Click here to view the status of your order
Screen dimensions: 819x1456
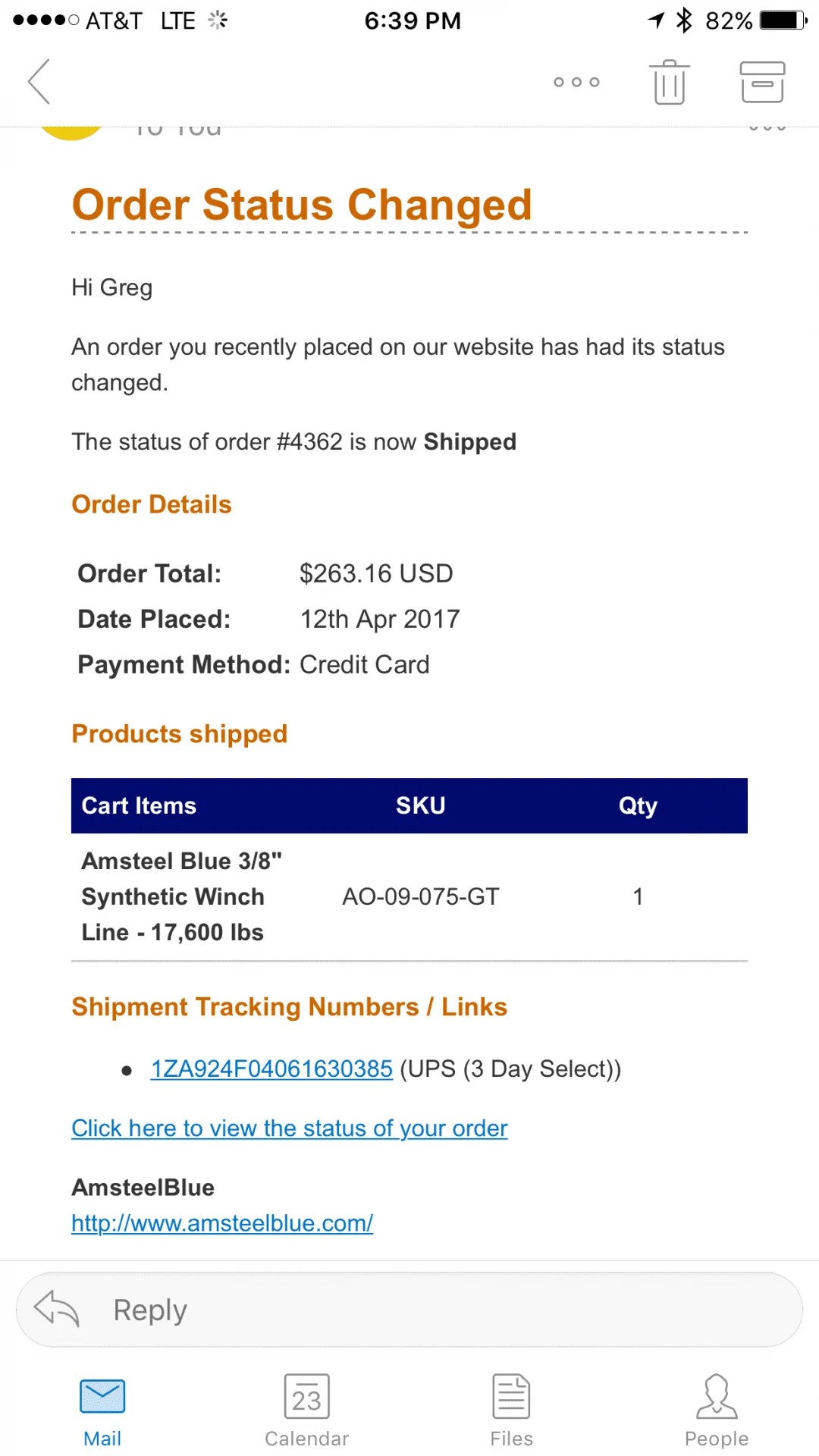coord(289,1128)
